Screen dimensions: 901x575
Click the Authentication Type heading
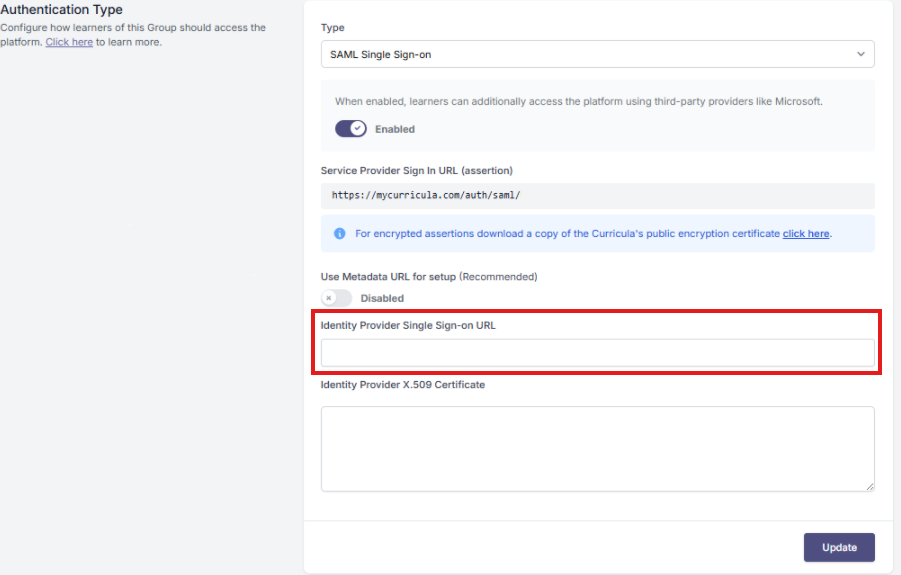(x=61, y=10)
